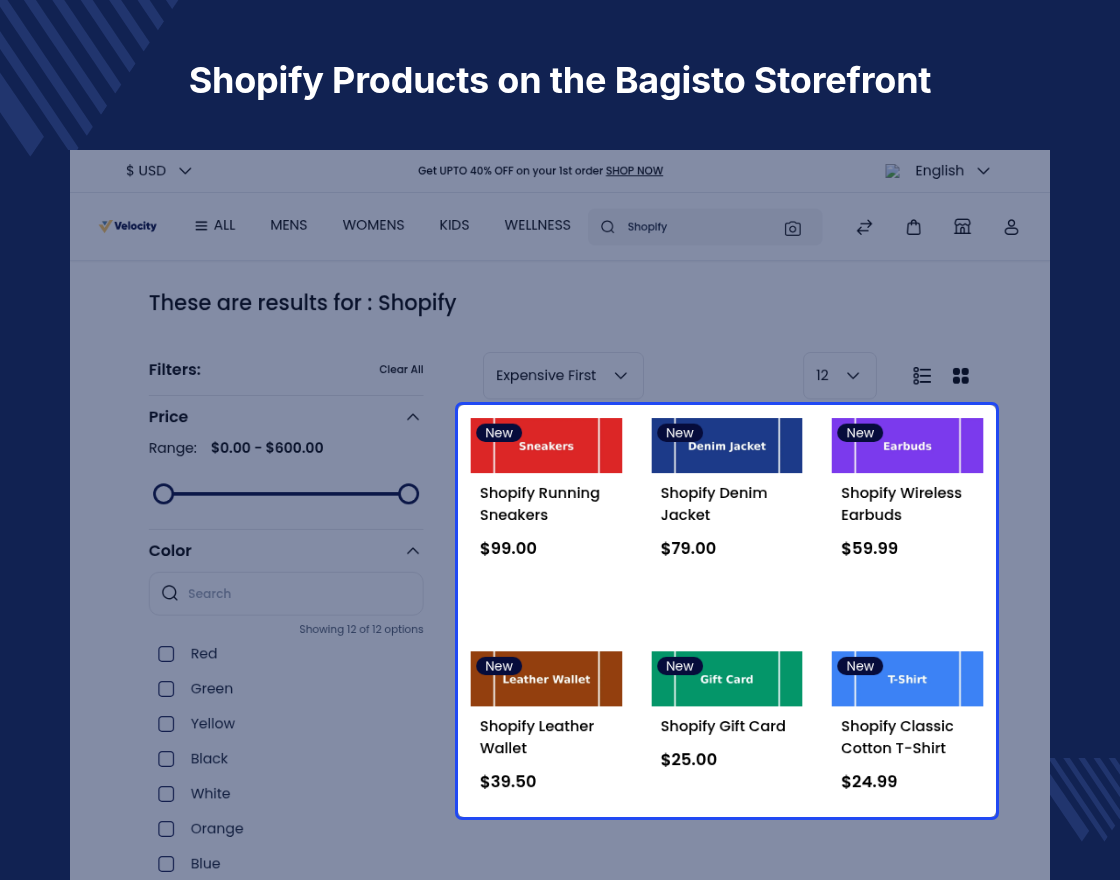Screen dimensions: 1120x880
Task: Click the minimum price slider handle
Action: click(164, 494)
